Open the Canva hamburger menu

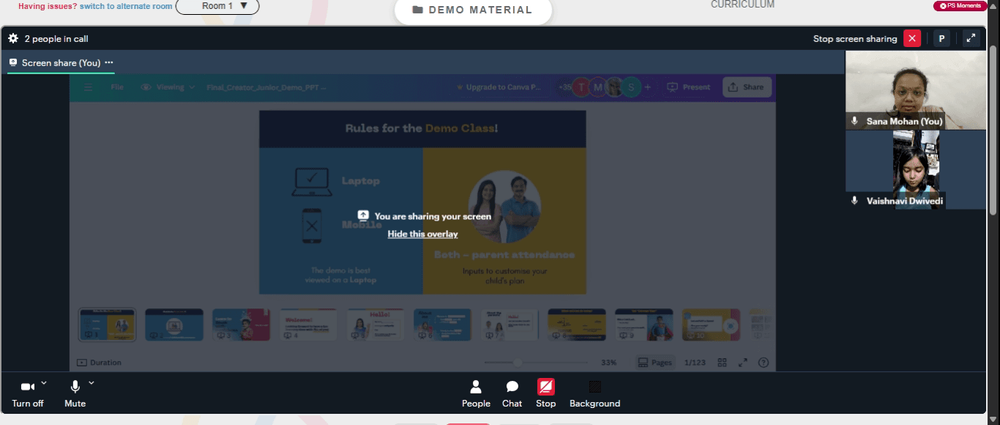pyautogui.click(x=88, y=87)
